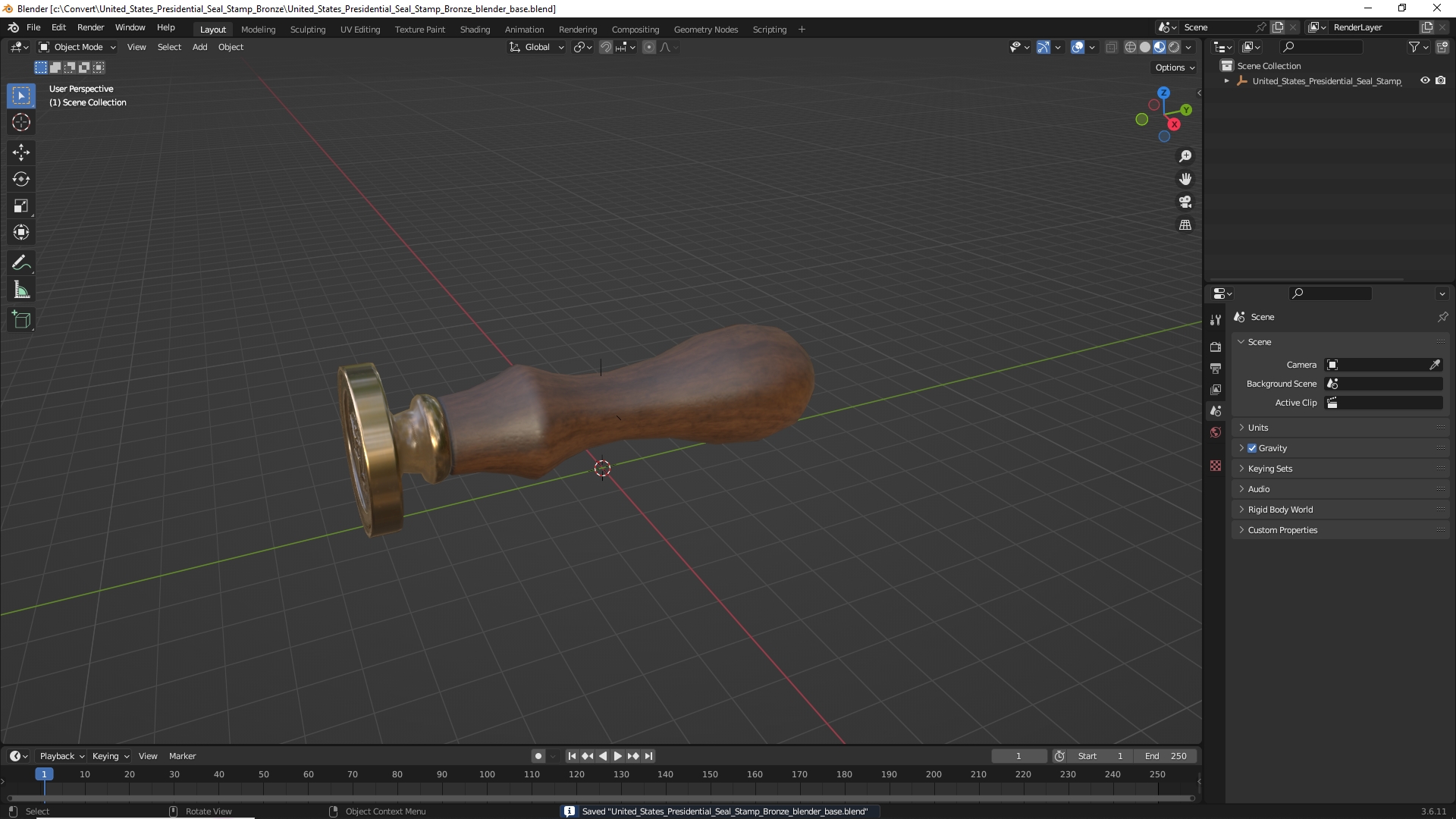Expand the Units panel
1456x819 pixels.
click(1341, 428)
